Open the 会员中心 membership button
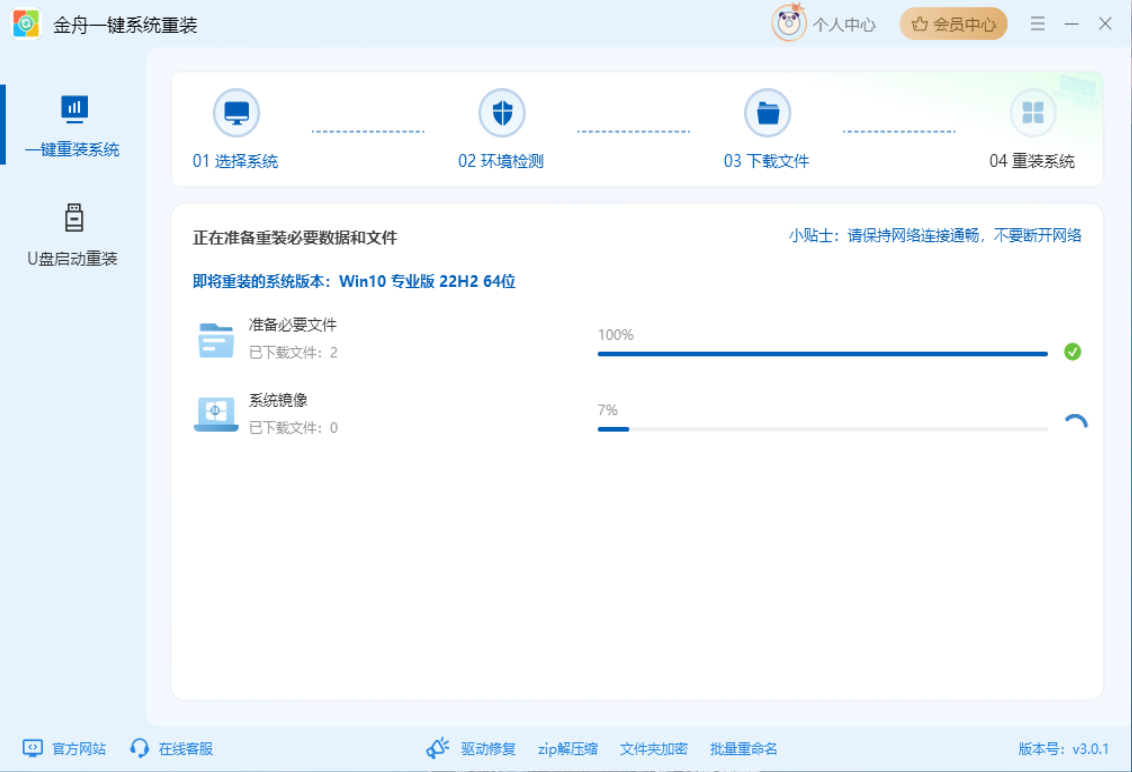The height and width of the screenshot is (772, 1132). click(x=953, y=24)
